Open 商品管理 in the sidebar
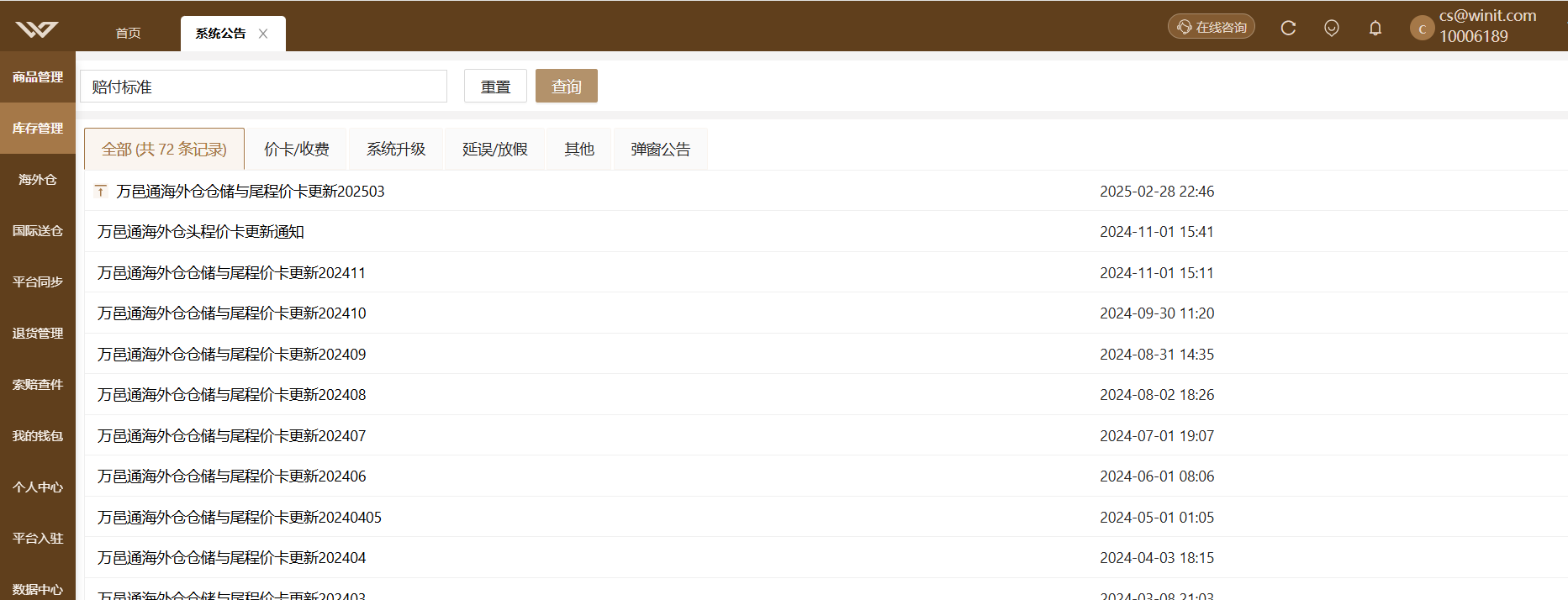1568x600 pixels. 38,77
